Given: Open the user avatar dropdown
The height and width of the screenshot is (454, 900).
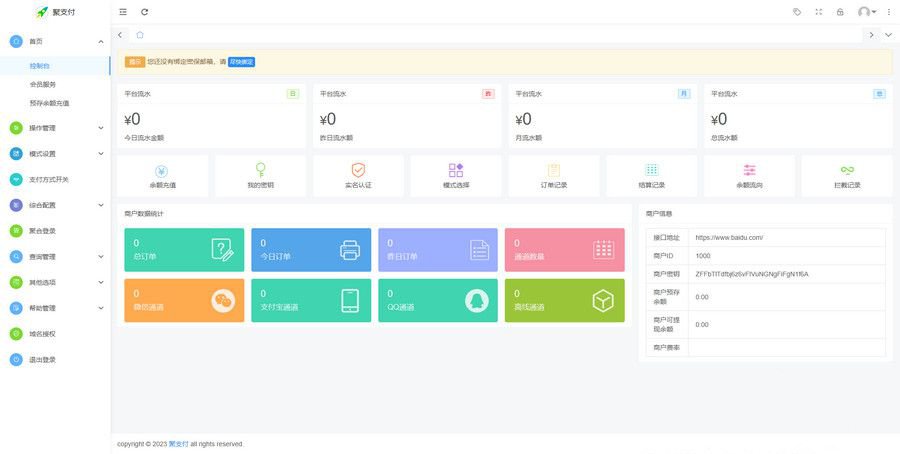Looking at the screenshot, I should click(866, 12).
